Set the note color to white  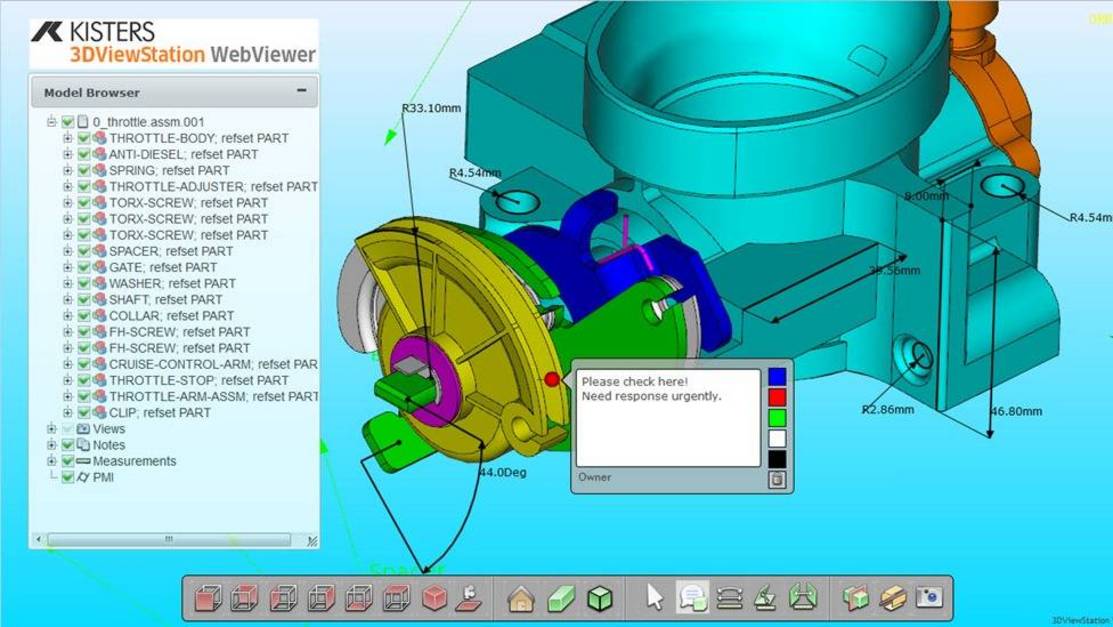point(777,438)
